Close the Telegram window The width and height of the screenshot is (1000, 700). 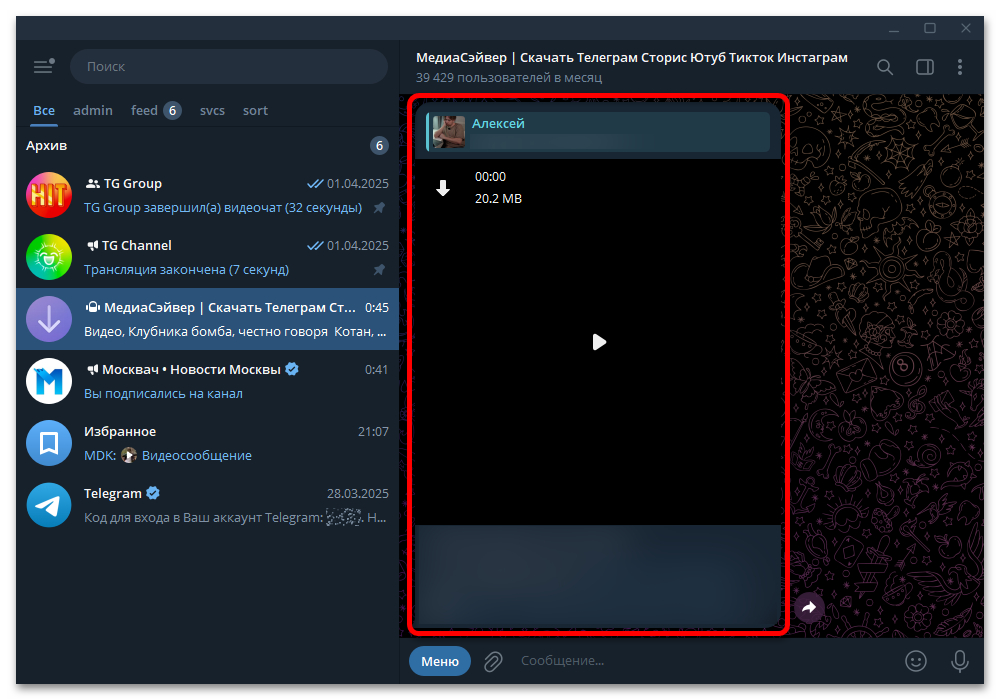(966, 29)
